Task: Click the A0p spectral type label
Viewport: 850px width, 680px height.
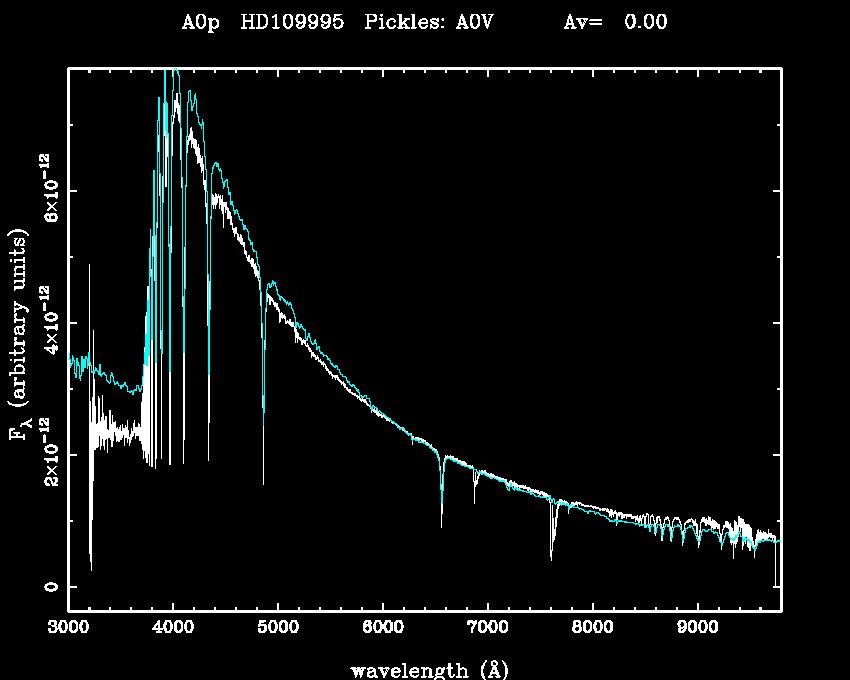Action: click(202, 23)
